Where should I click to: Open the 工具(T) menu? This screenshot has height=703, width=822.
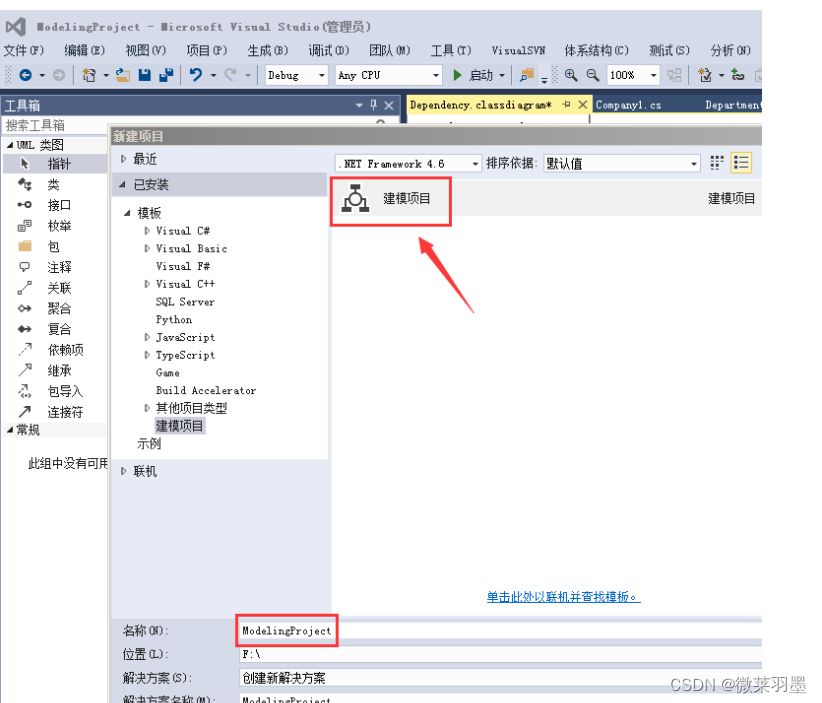coord(451,50)
